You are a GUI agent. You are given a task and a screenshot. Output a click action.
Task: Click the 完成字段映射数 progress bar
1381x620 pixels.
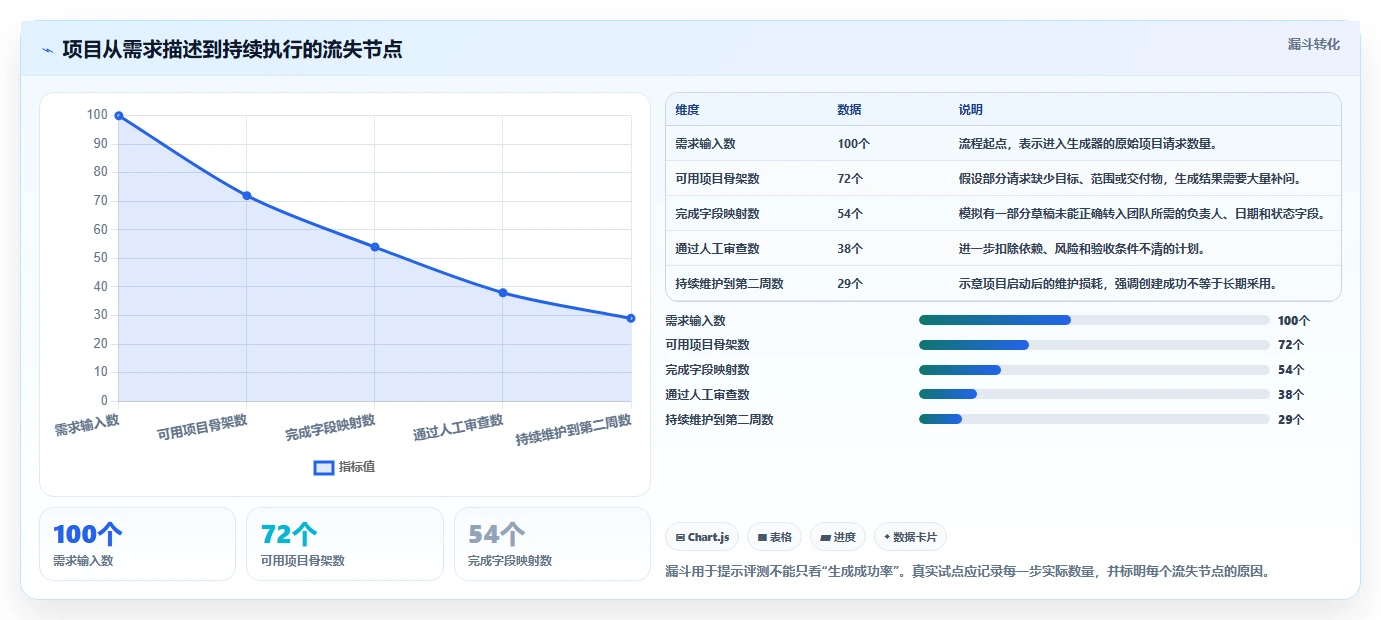click(1094, 370)
